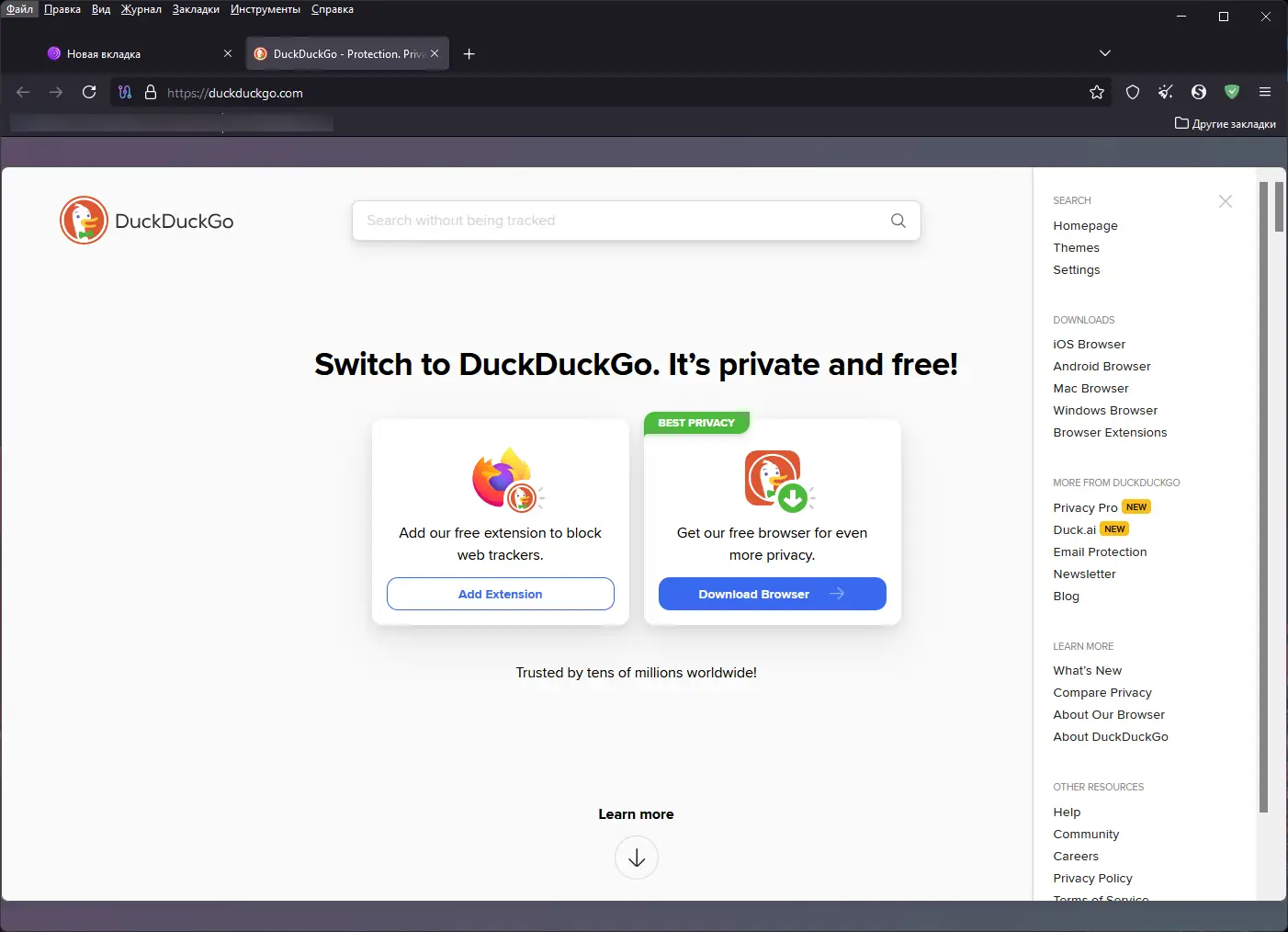Go forward with the right arrow icon
1288x932 pixels.
[x=56, y=92]
